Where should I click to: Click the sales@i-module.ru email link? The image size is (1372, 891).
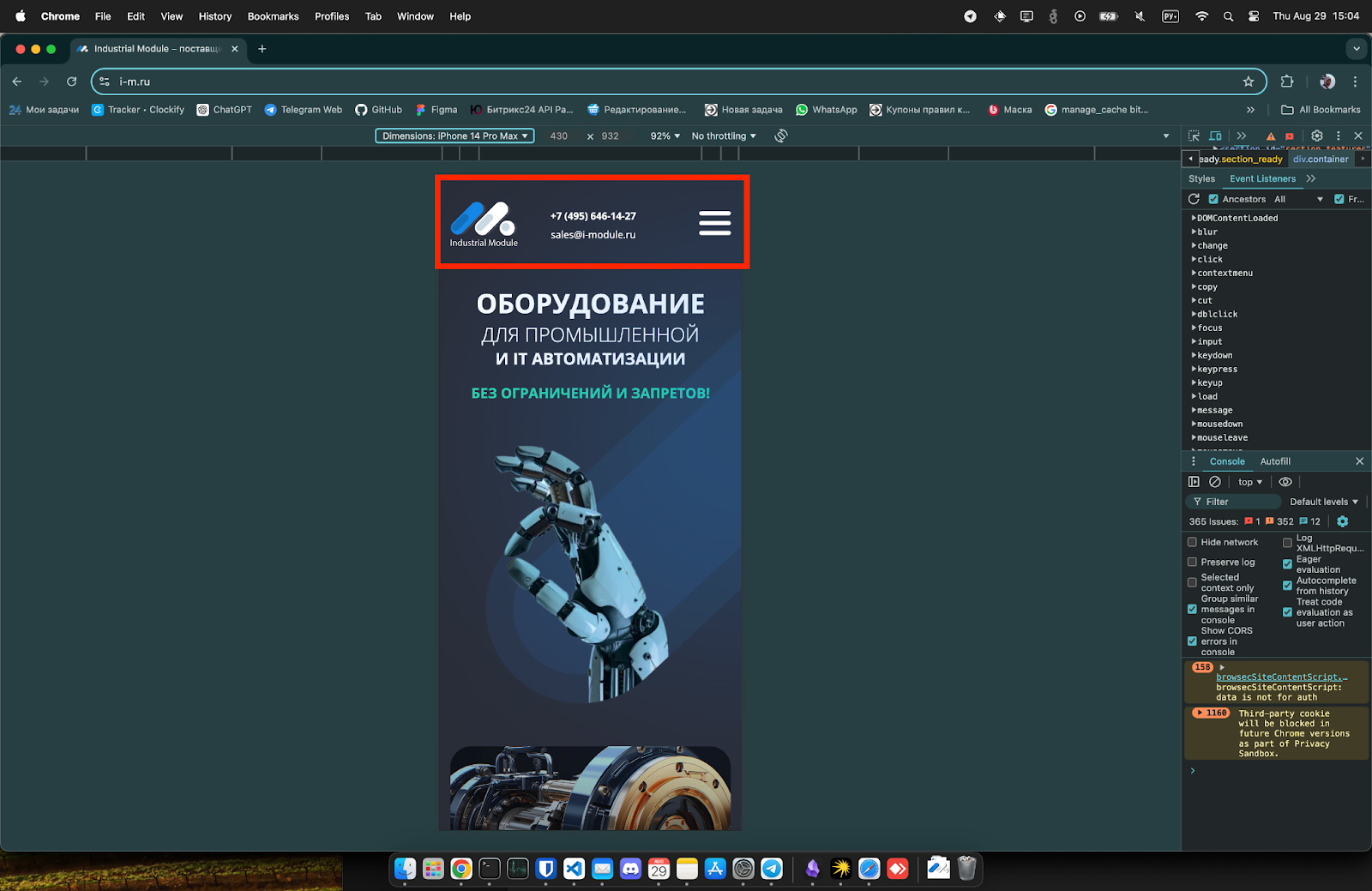[593, 234]
